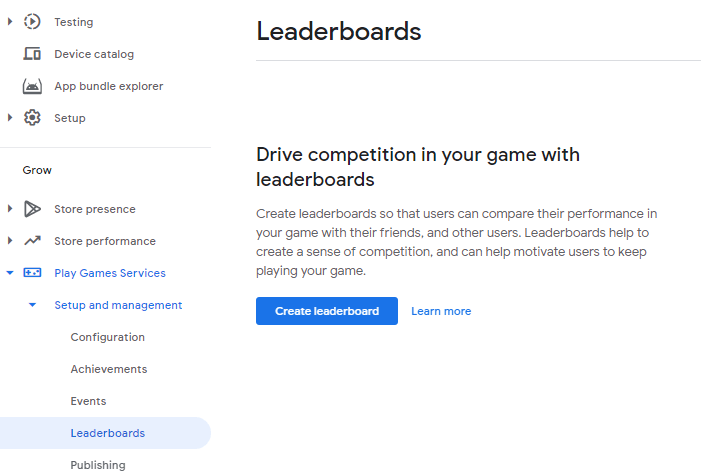Click the Setup gear icon

32,118
